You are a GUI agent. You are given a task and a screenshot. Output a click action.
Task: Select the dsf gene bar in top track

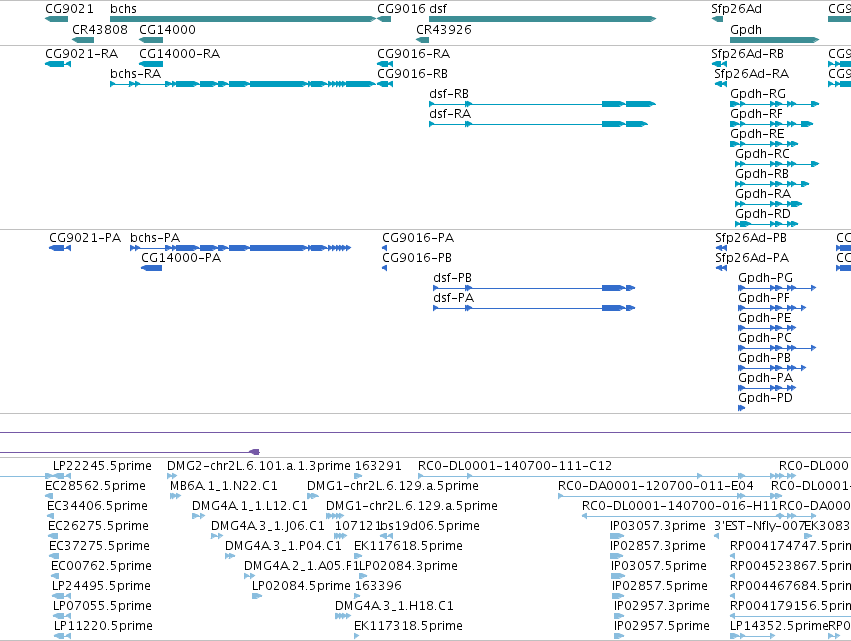(542, 19)
